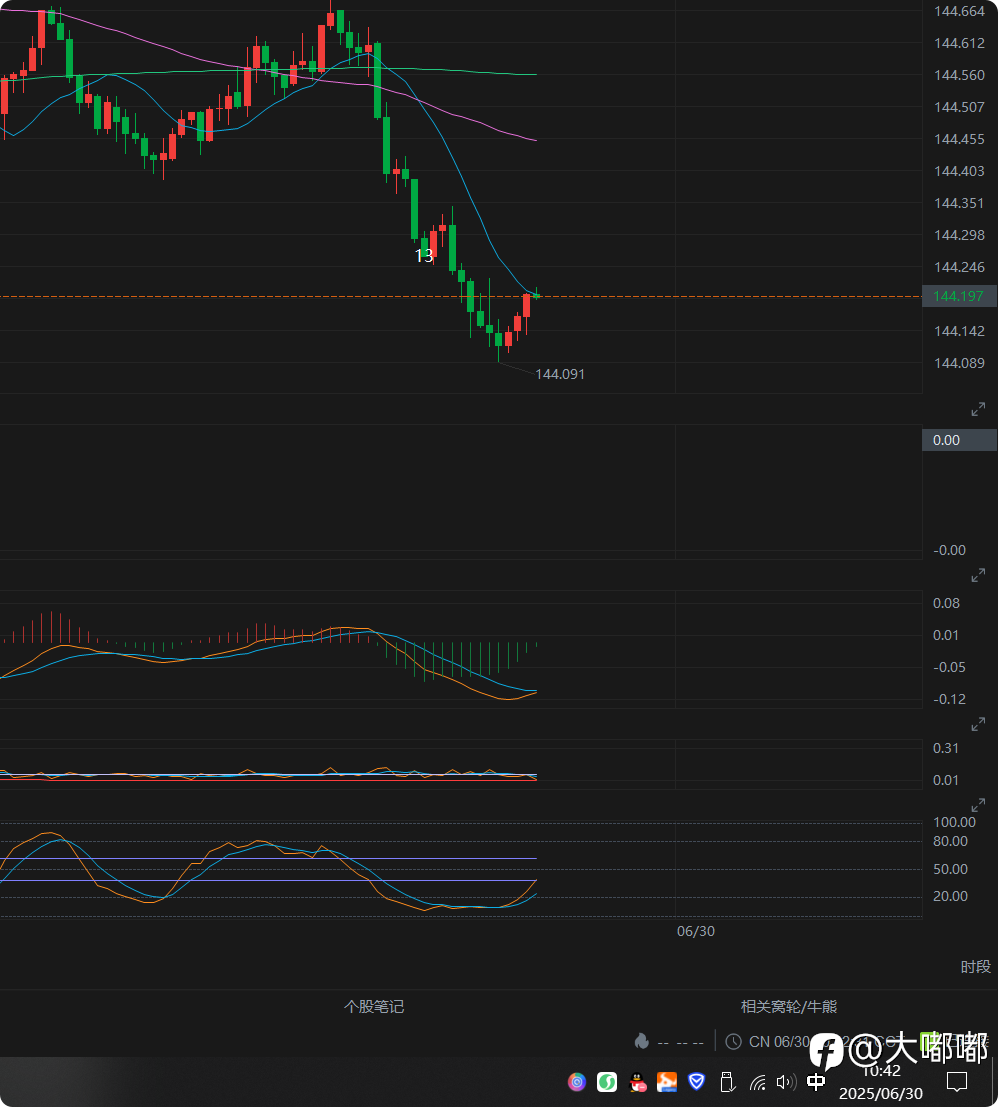Open the Wi-Fi network tray icon
Screen dimensions: 998x1107
point(758,1081)
